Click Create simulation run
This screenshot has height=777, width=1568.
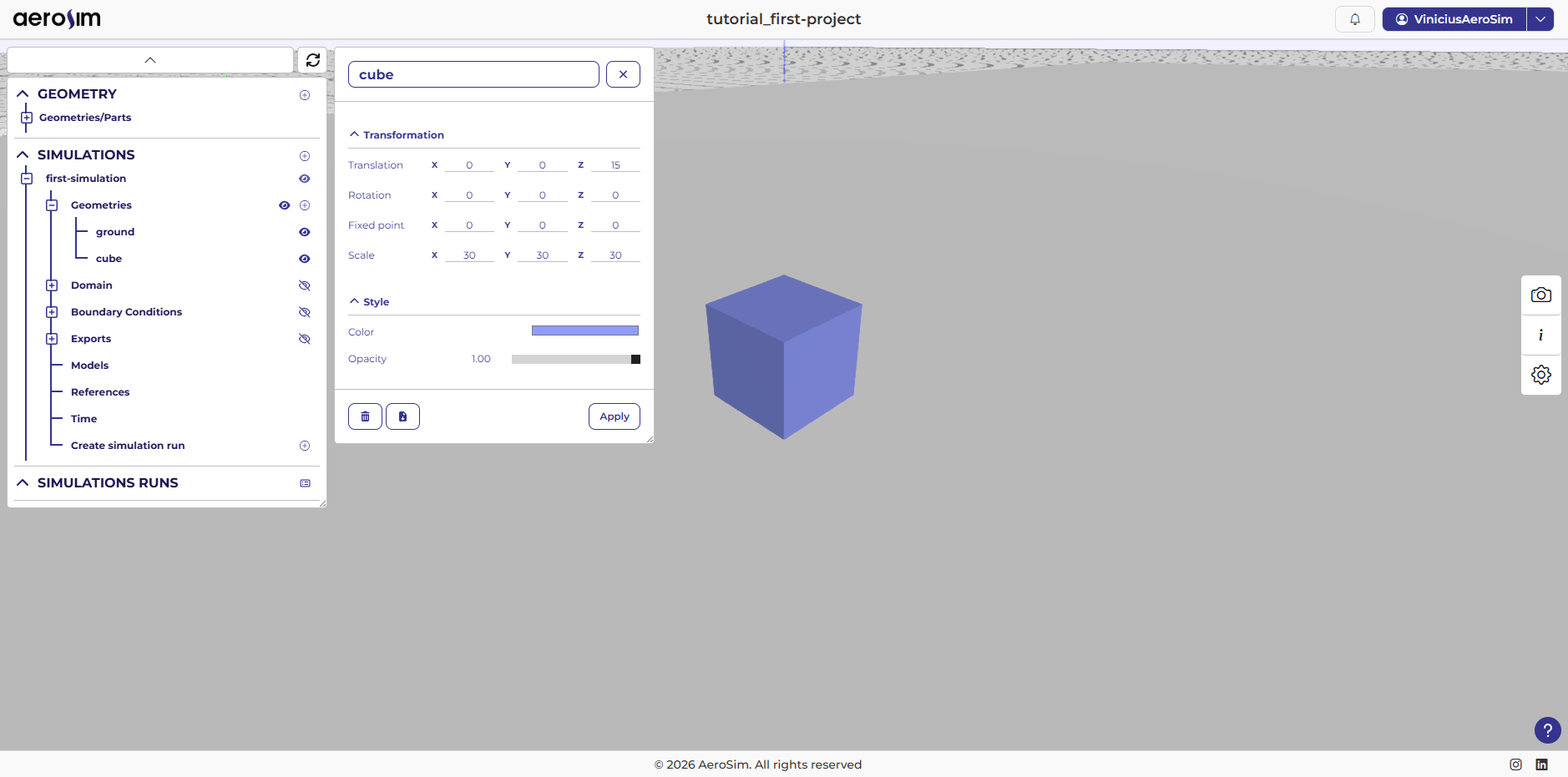(127, 445)
